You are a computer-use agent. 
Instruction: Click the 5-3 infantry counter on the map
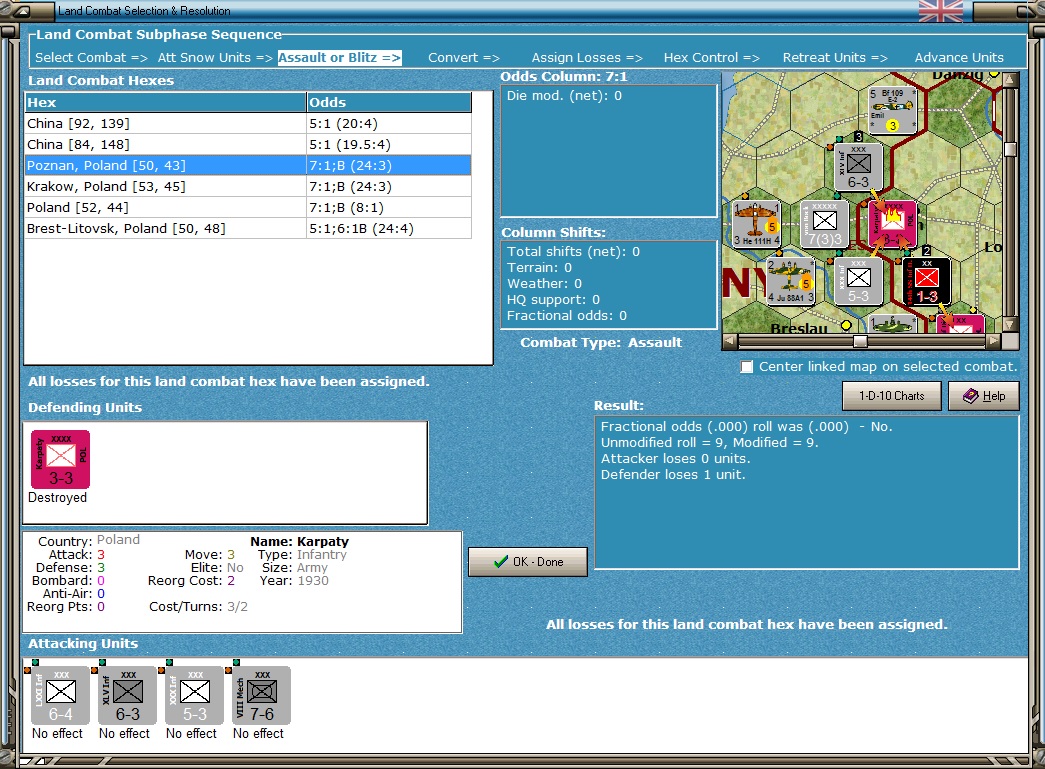tap(858, 281)
